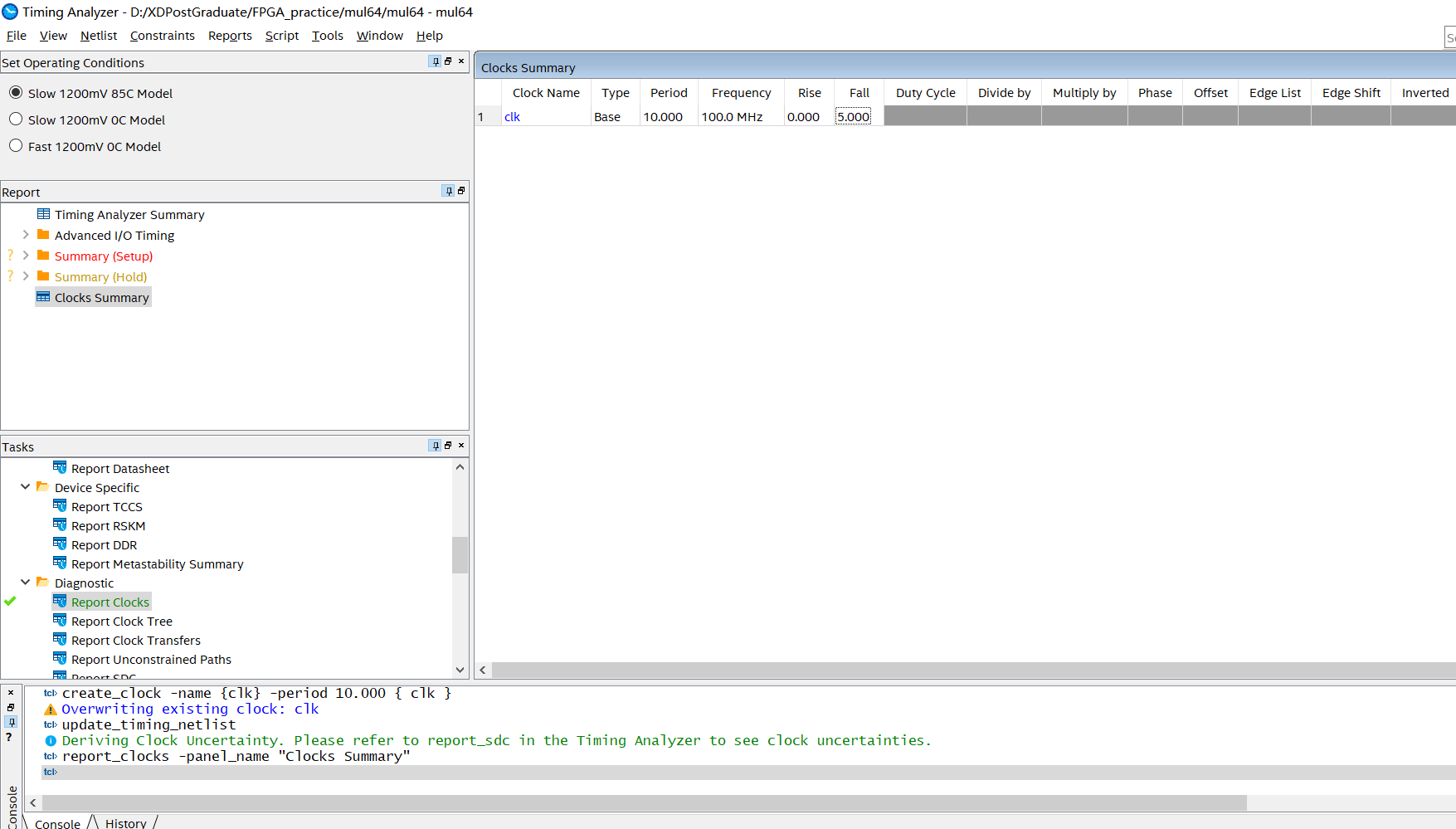Click the Diagnostic folder icon
1456x829 pixels.
click(42, 583)
